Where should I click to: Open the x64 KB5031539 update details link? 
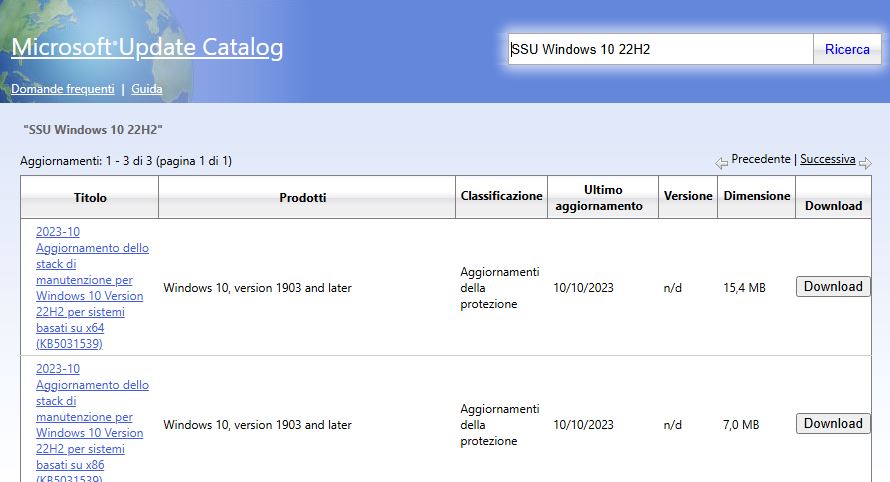[92, 288]
